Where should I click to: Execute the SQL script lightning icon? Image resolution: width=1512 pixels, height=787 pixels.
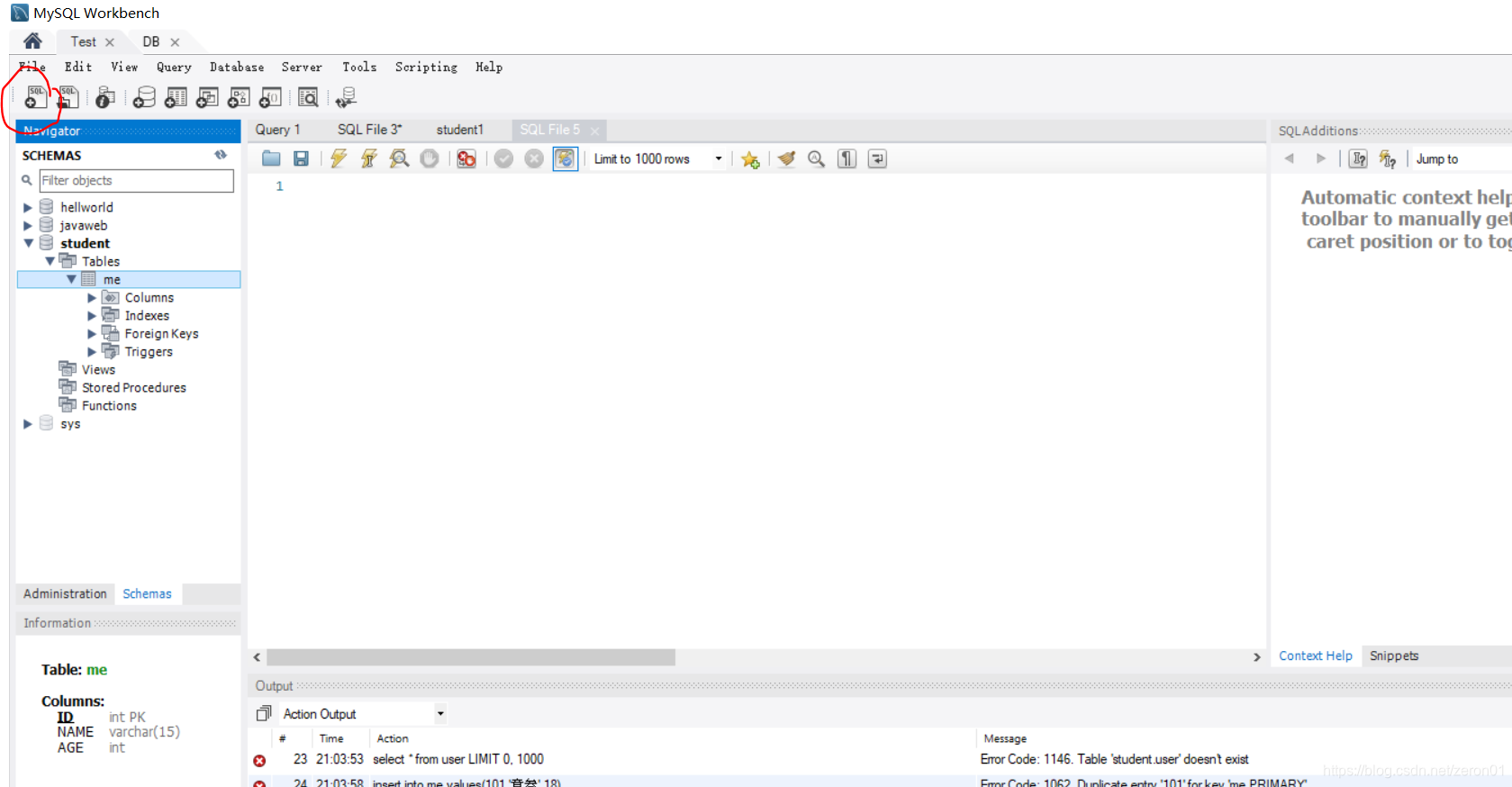click(x=339, y=158)
